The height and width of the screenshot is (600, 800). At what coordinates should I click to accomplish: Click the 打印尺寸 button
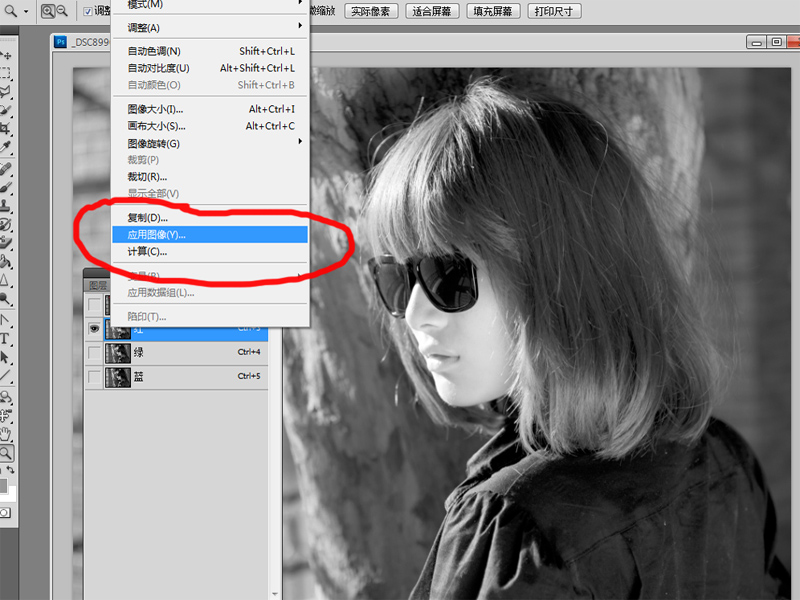coord(553,11)
